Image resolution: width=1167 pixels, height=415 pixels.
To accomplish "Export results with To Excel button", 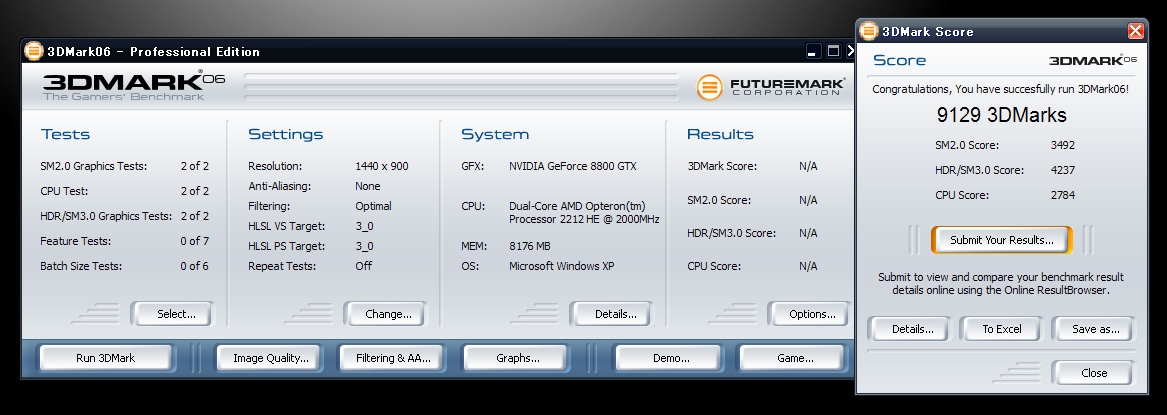I will [1001, 329].
